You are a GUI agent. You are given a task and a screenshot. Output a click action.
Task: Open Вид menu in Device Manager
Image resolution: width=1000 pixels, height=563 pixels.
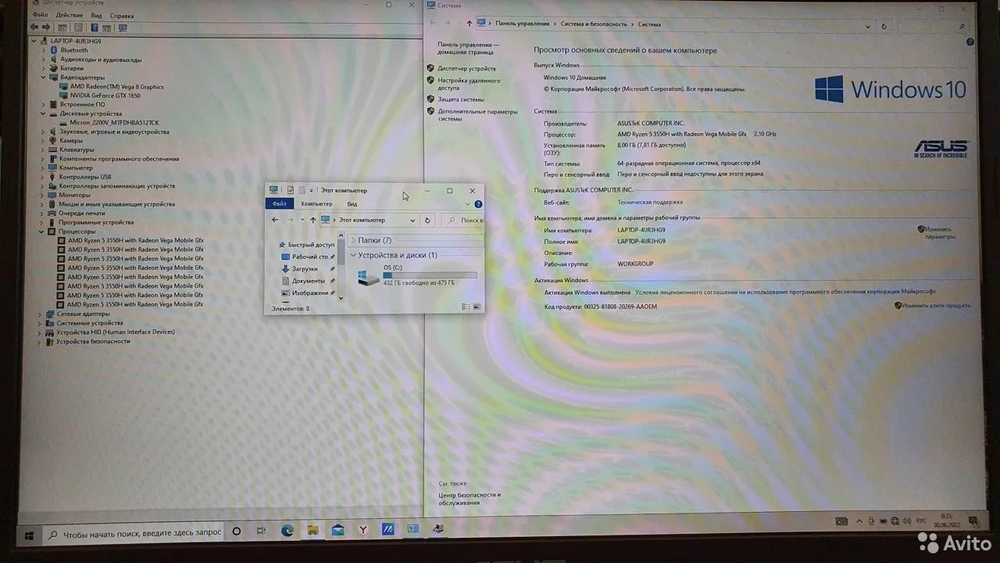pyautogui.click(x=96, y=15)
